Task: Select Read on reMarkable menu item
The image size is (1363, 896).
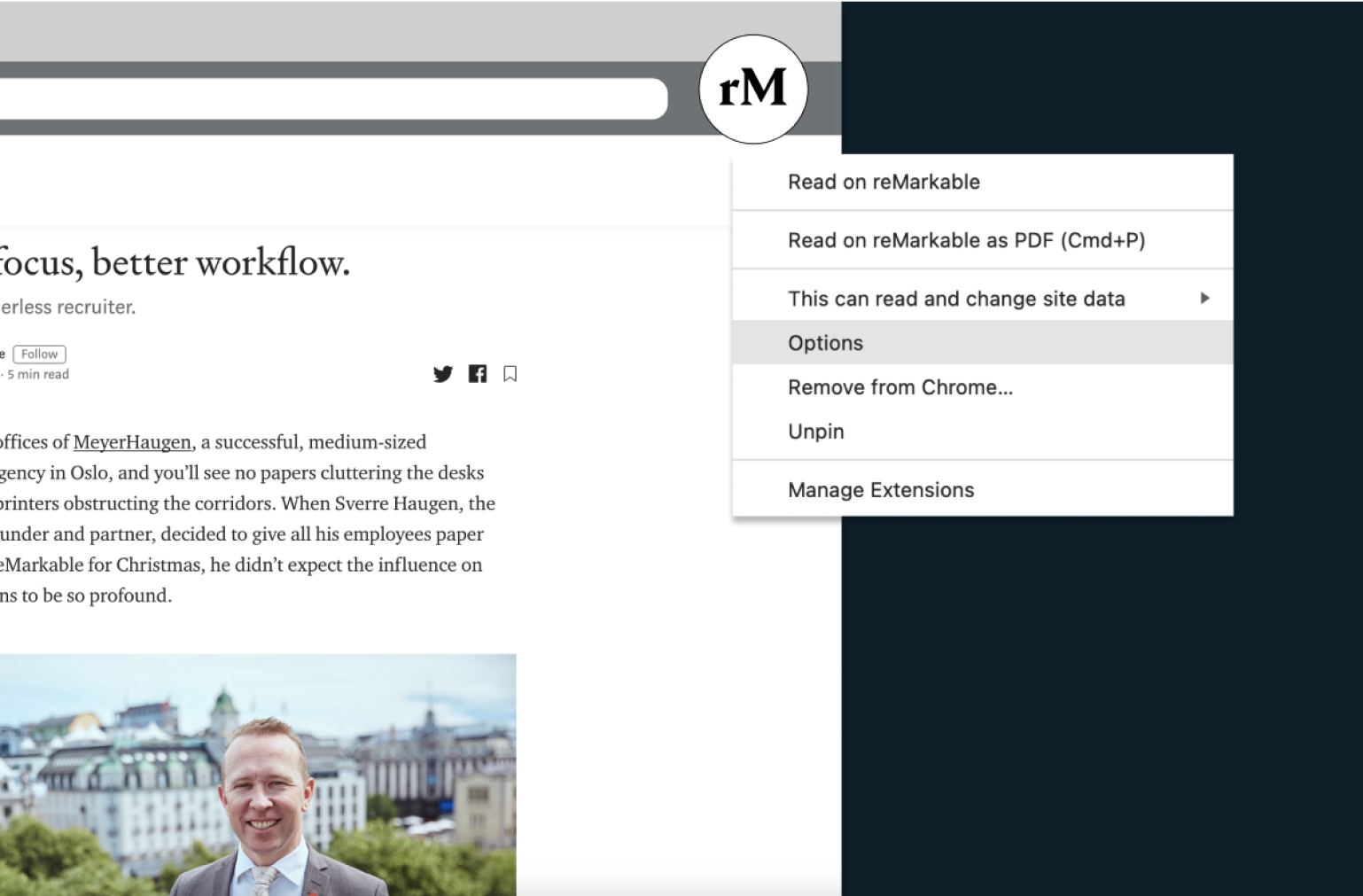Action: [x=884, y=182]
